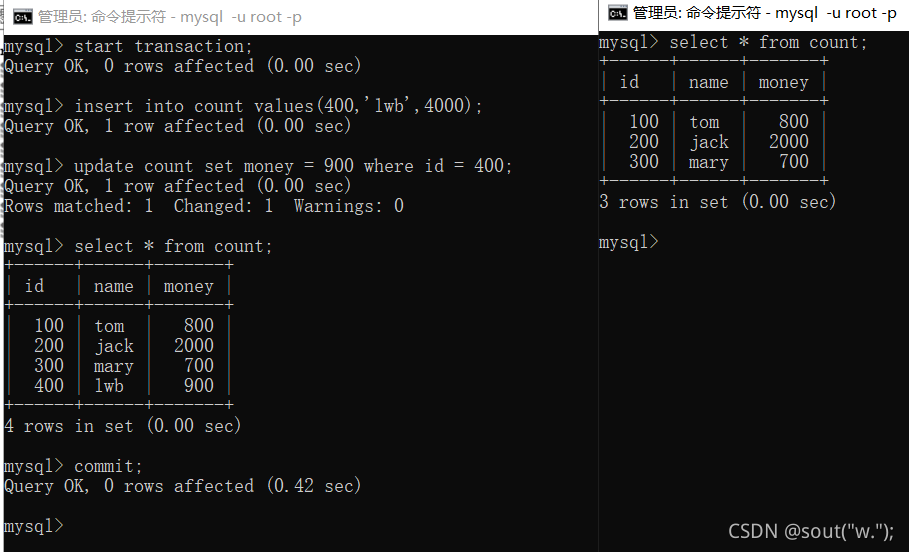The height and width of the screenshot is (552, 909).
Task: Click the 'id' column header in left window
Action: [x=34, y=286]
